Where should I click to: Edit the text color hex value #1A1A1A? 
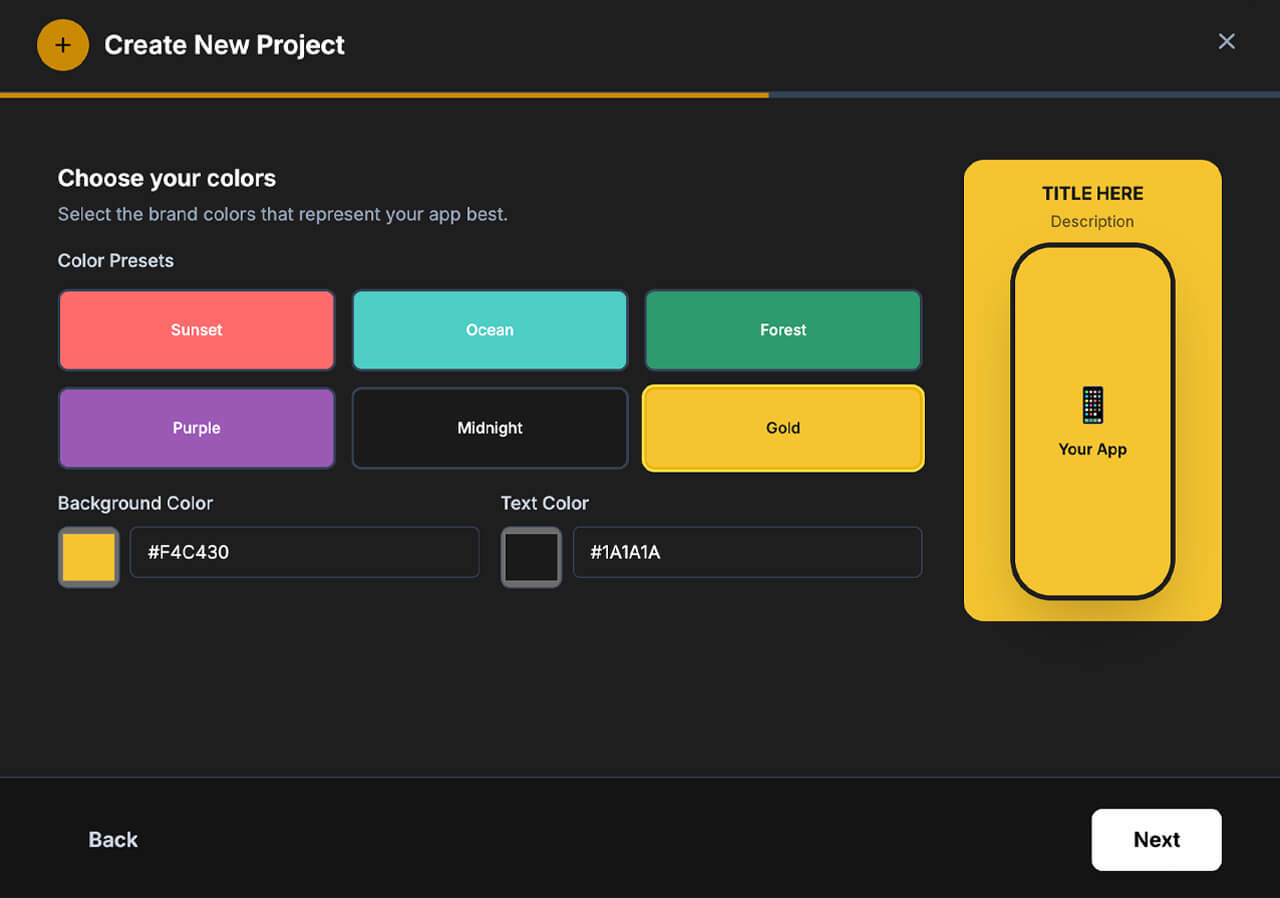[747, 552]
